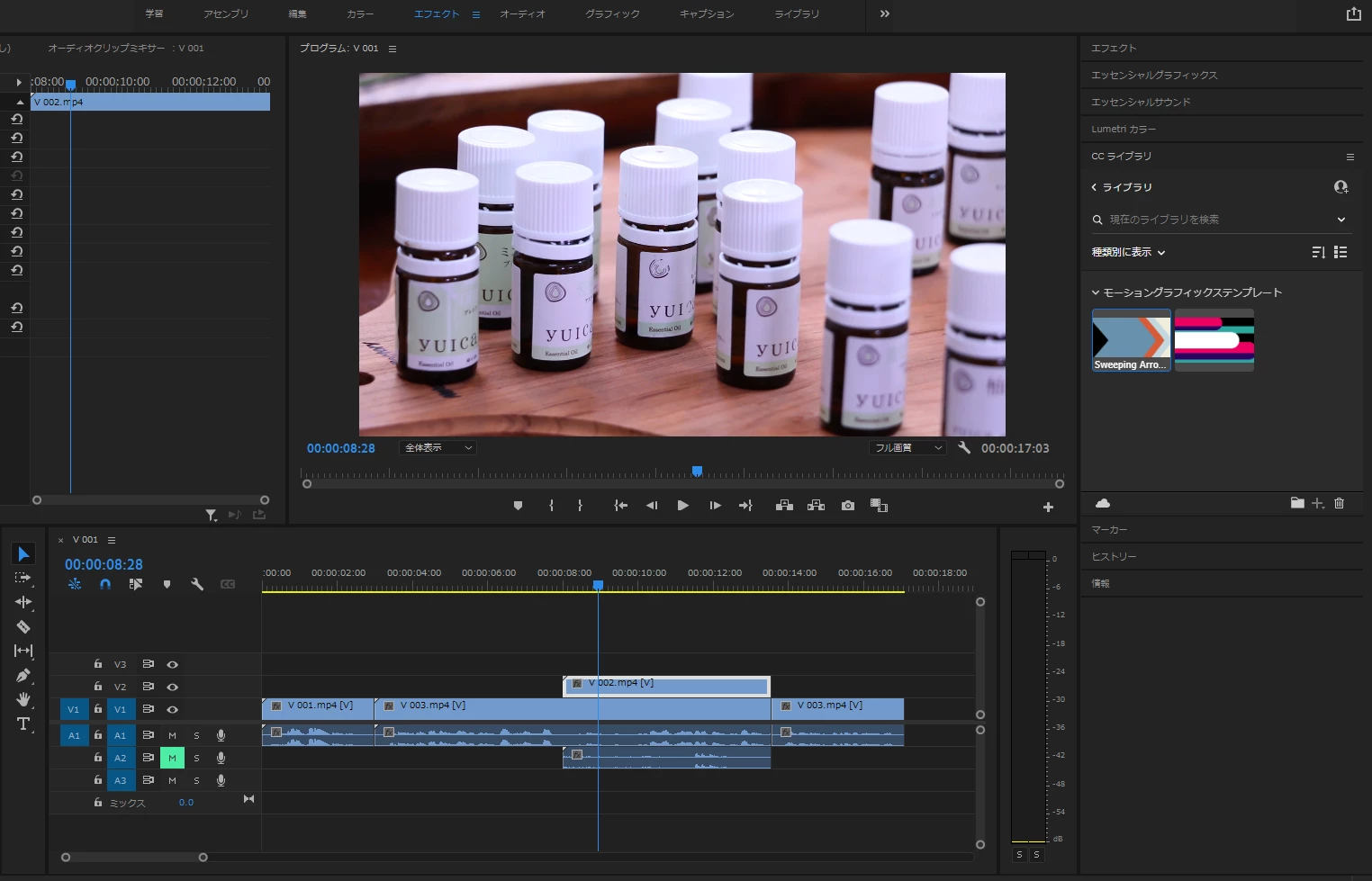Open more workspaces double chevron

point(885,13)
